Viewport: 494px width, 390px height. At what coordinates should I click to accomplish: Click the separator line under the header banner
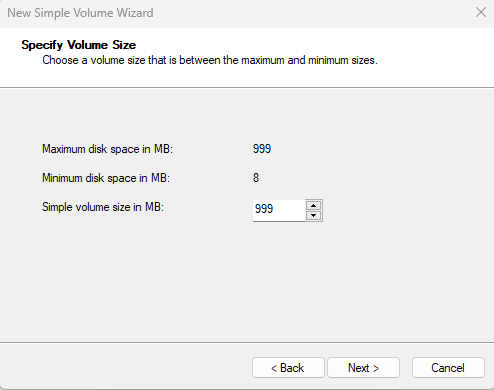pyautogui.click(x=247, y=88)
